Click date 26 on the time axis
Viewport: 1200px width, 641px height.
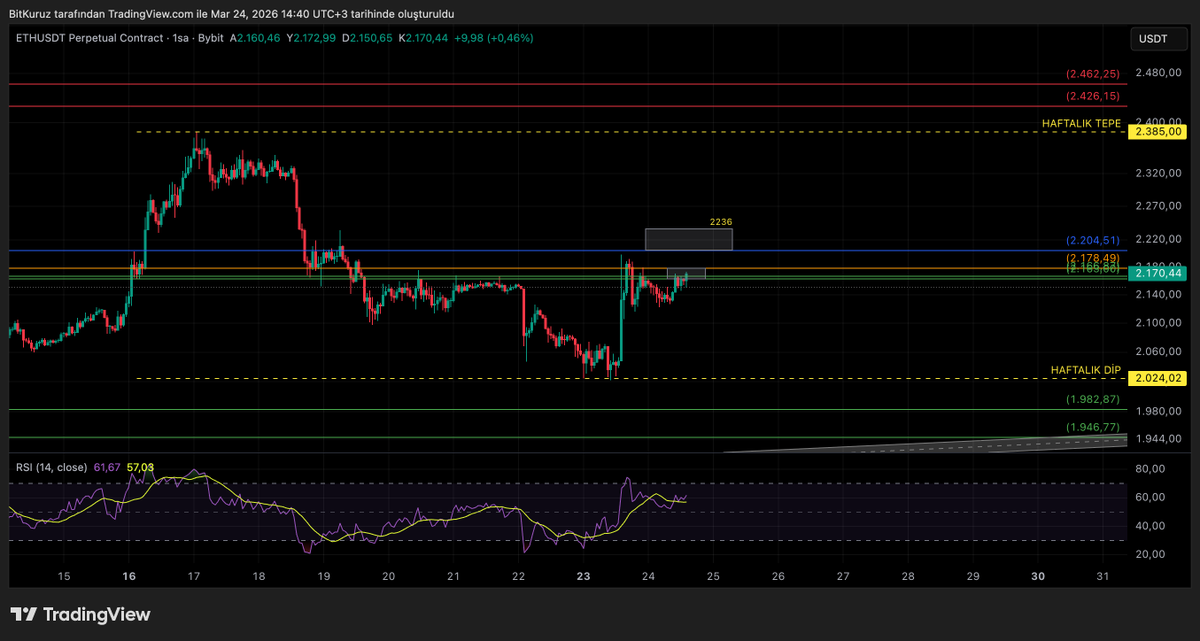pyautogui.click(x=779, y=577)
